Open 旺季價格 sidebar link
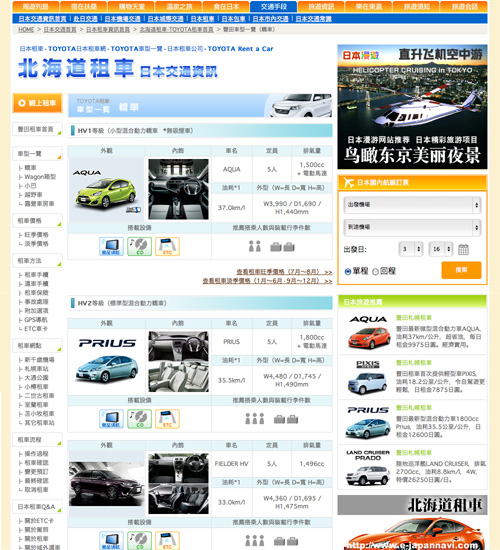This screenshot has width=500, height=550. click(x=36, y=235)
